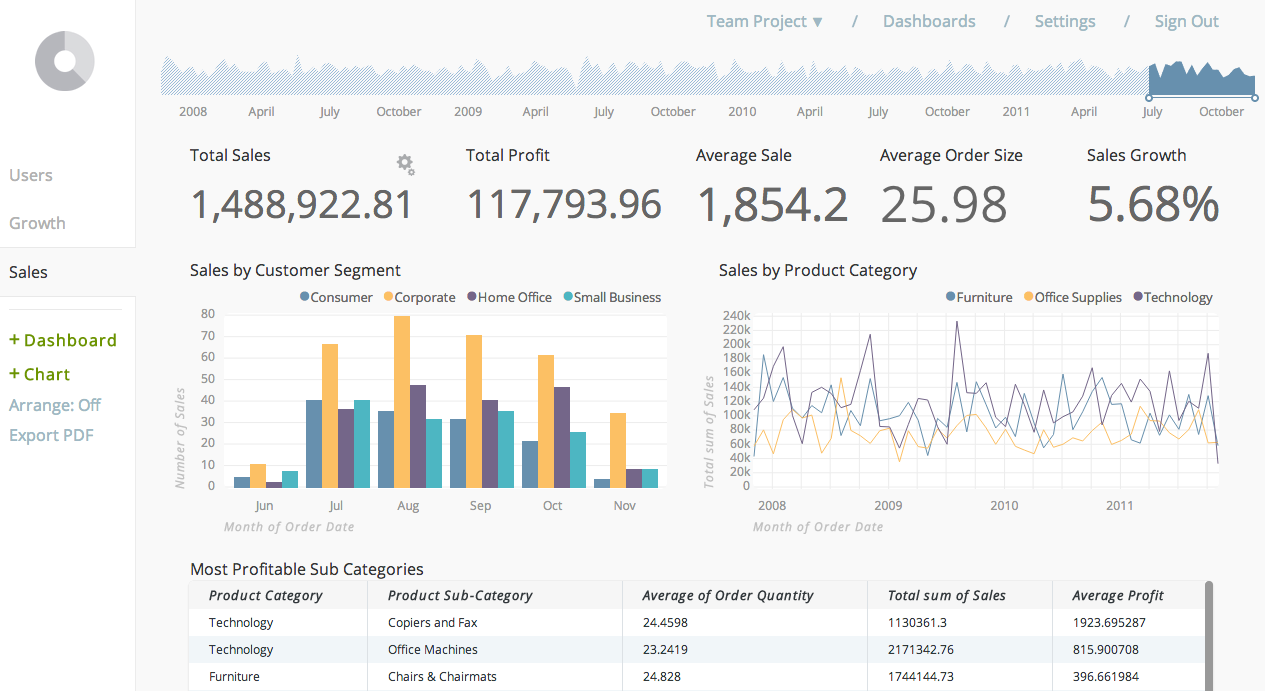1265x691 pixels.
Task: Click the Sign Out link
Action: tap(1186, 21)
